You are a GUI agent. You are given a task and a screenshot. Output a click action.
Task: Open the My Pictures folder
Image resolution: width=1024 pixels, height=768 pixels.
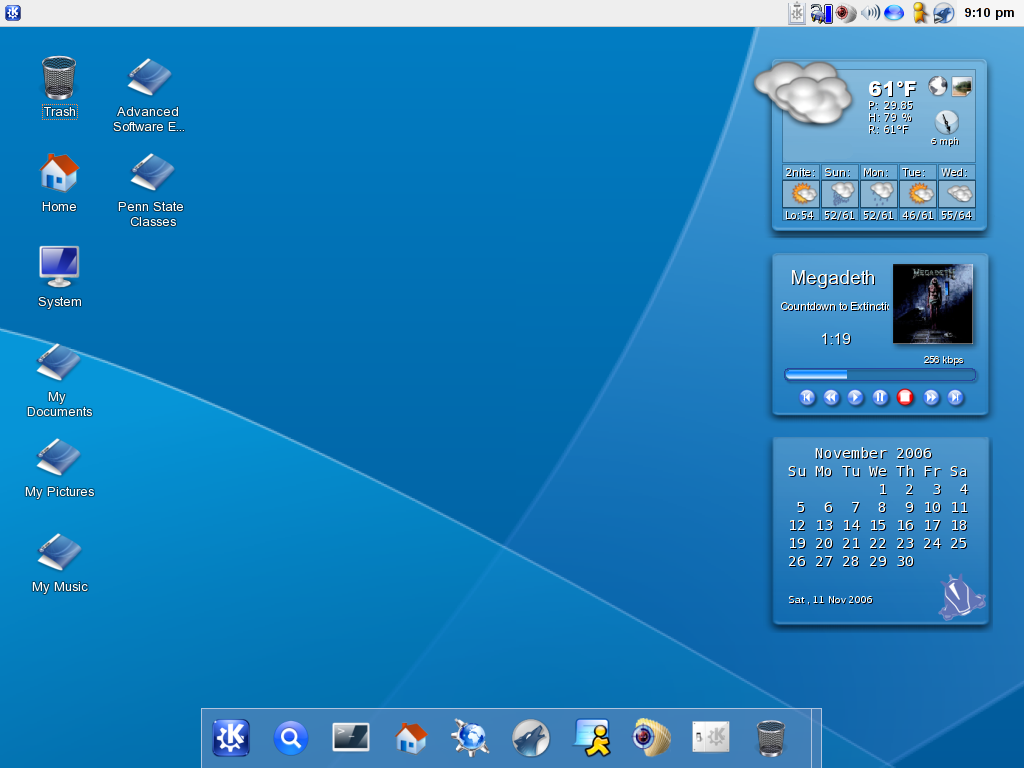(59, 468)
